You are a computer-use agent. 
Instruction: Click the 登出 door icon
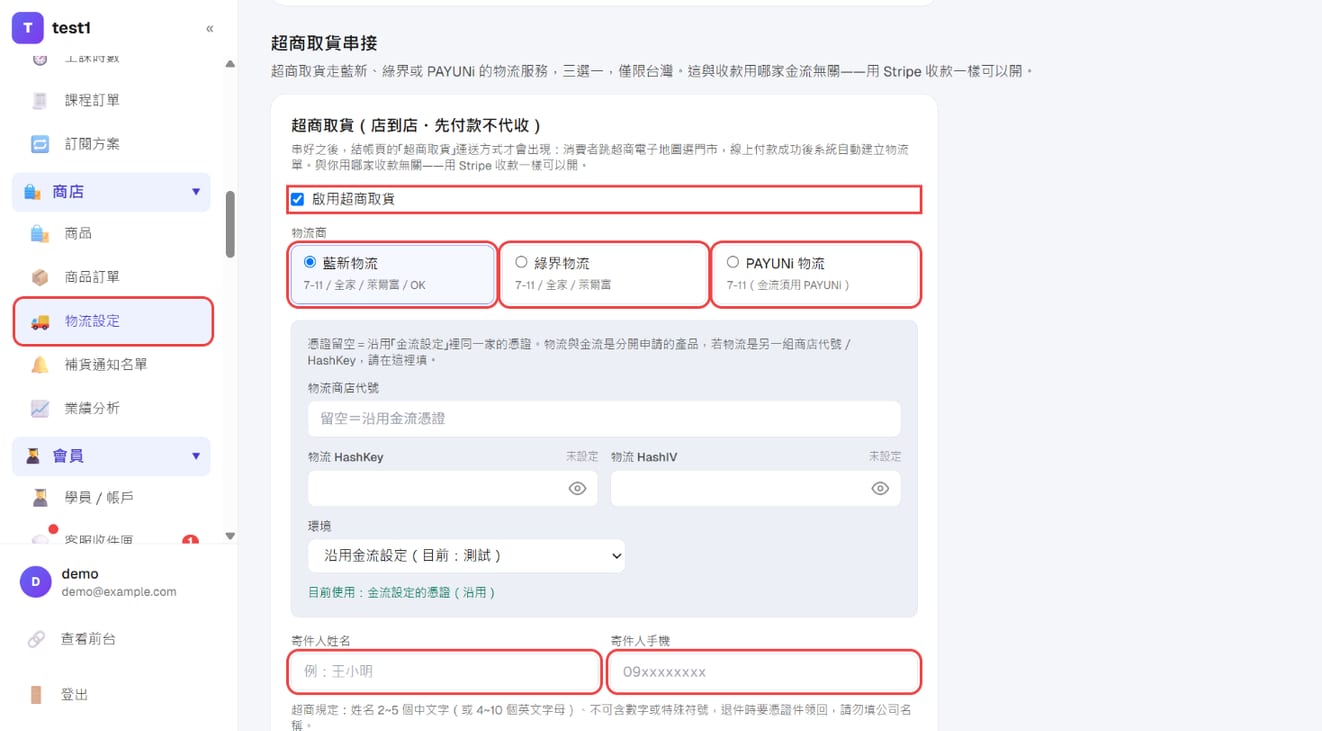click(x=36, y=695)
